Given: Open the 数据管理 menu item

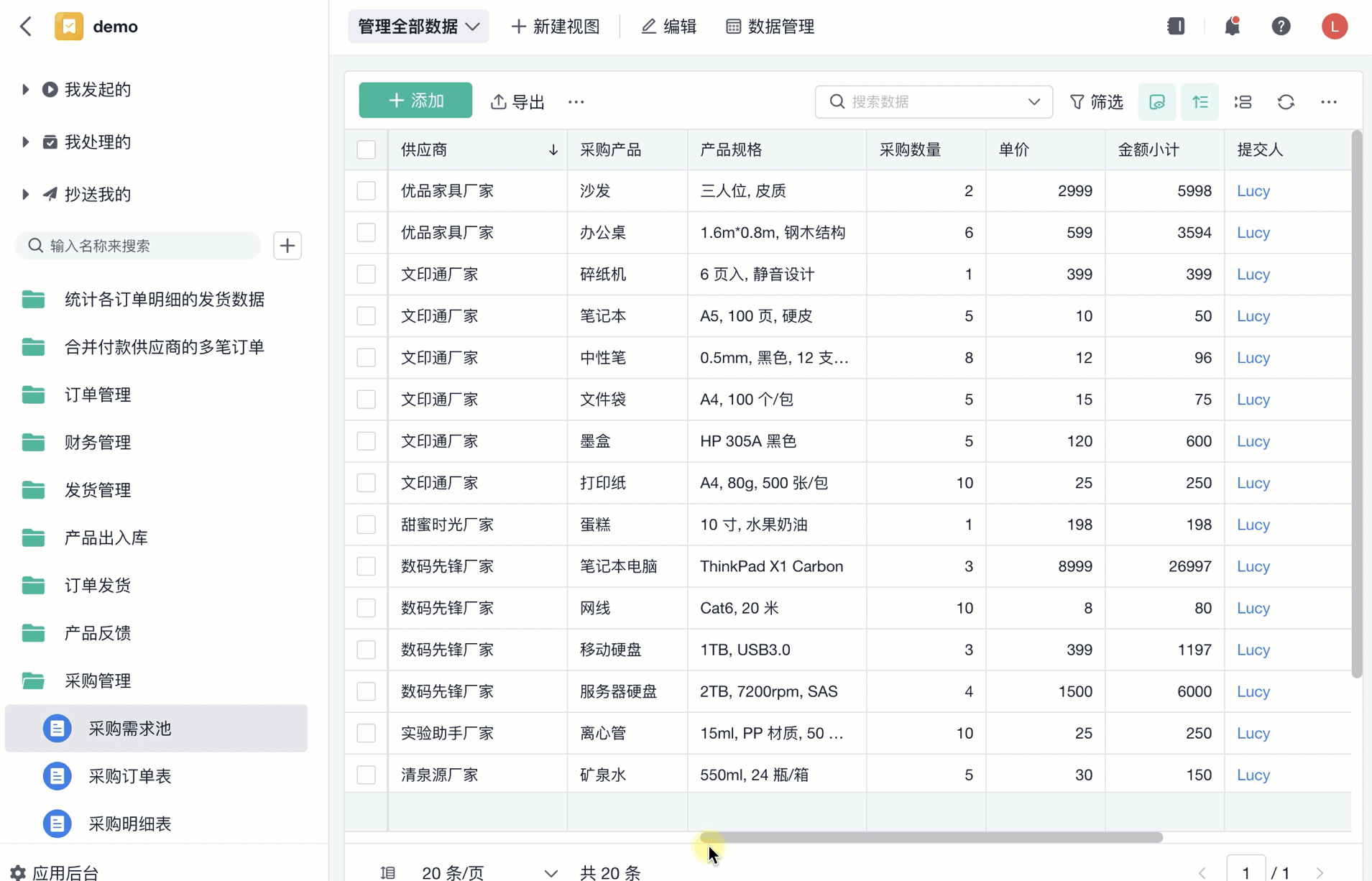Looking at the screenshot, I should tap(770, 27).
